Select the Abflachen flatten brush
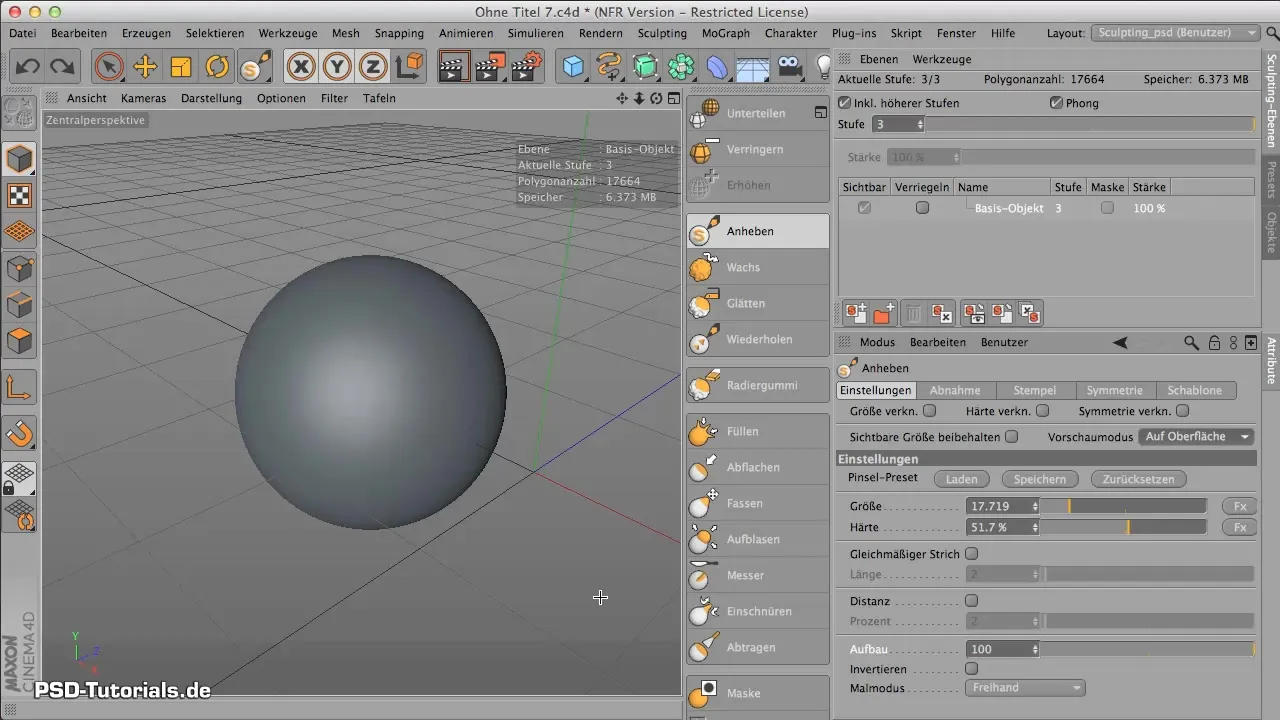This screenshot has width=1280, height=720. [757, 467]
